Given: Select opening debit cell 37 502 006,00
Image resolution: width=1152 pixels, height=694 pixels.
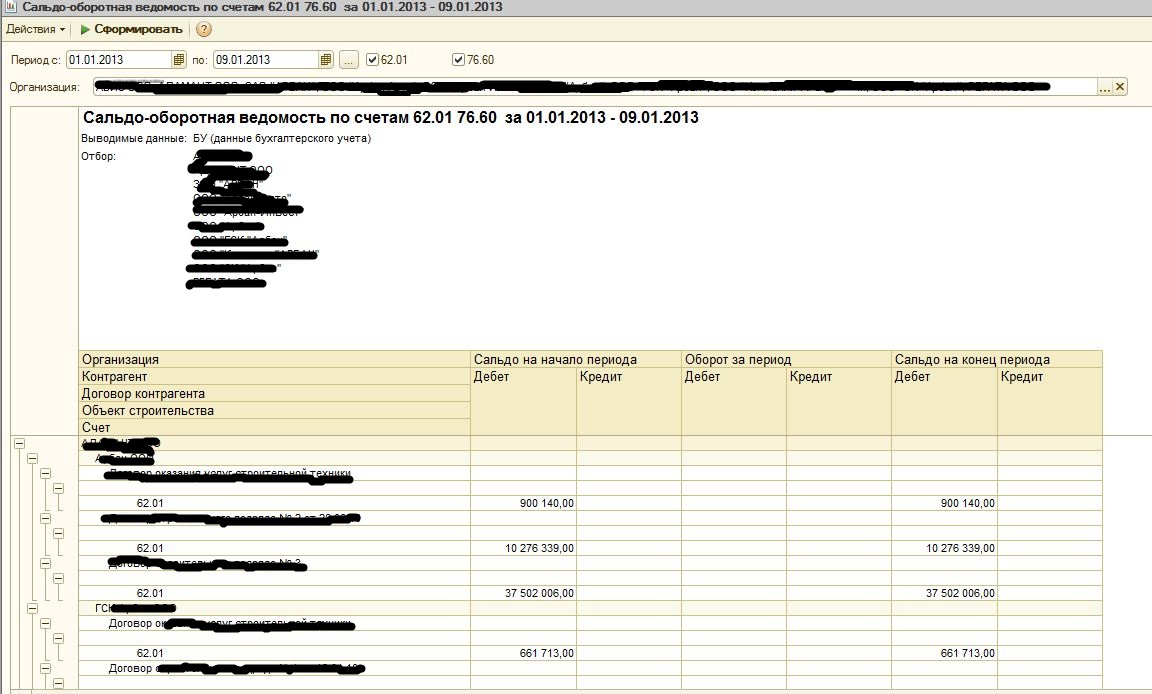Looking at the screenshot, I should [x=523, y=593].
